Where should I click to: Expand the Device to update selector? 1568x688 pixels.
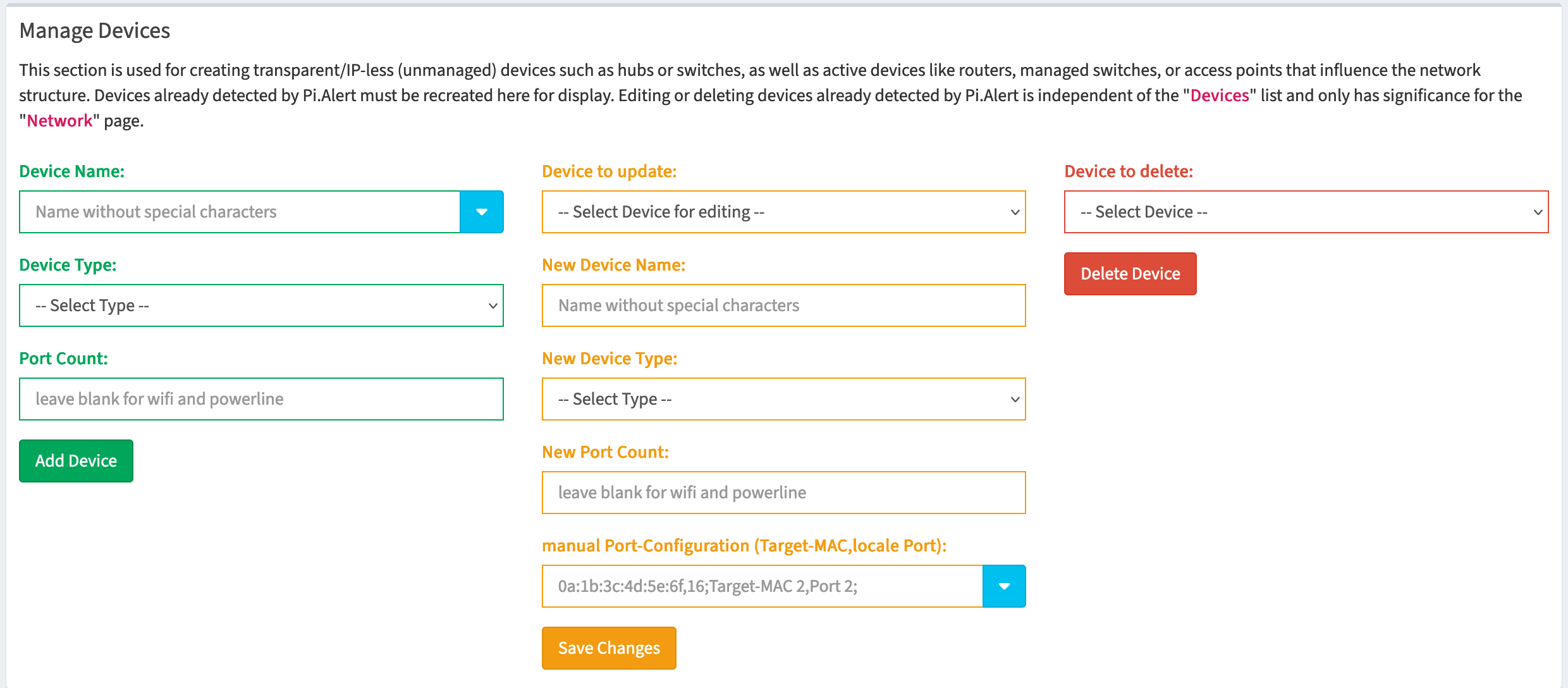(785, 211)
